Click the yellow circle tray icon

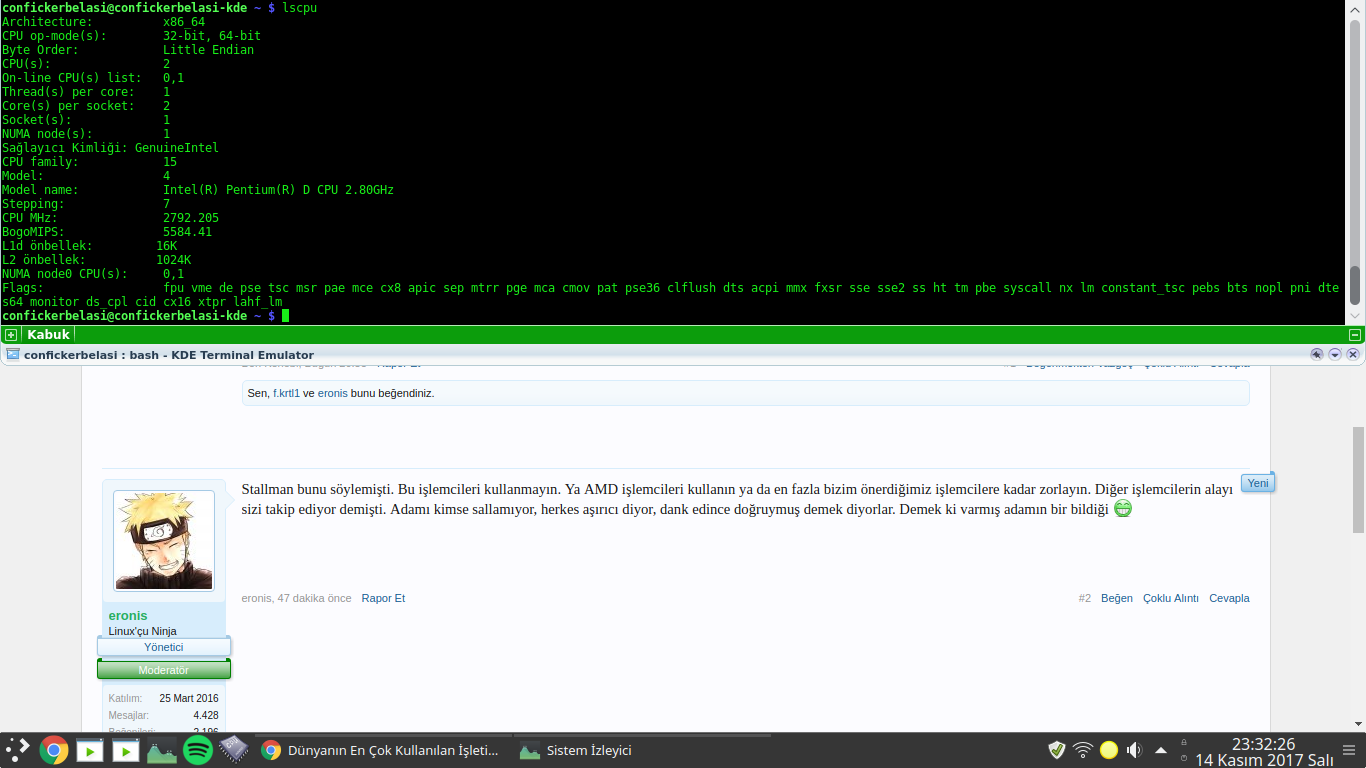[x=1109, y=750]
